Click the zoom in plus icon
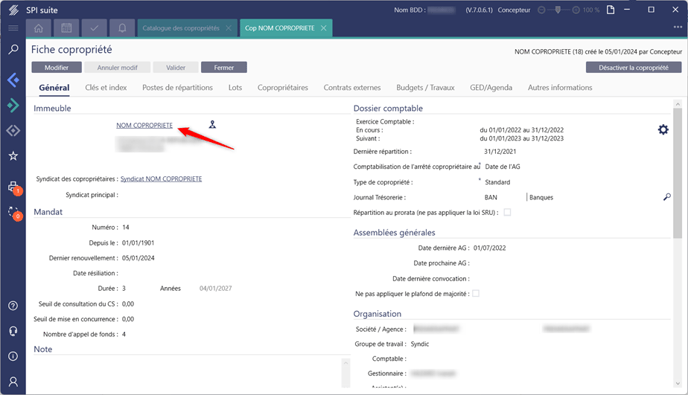 click(576, 10)
